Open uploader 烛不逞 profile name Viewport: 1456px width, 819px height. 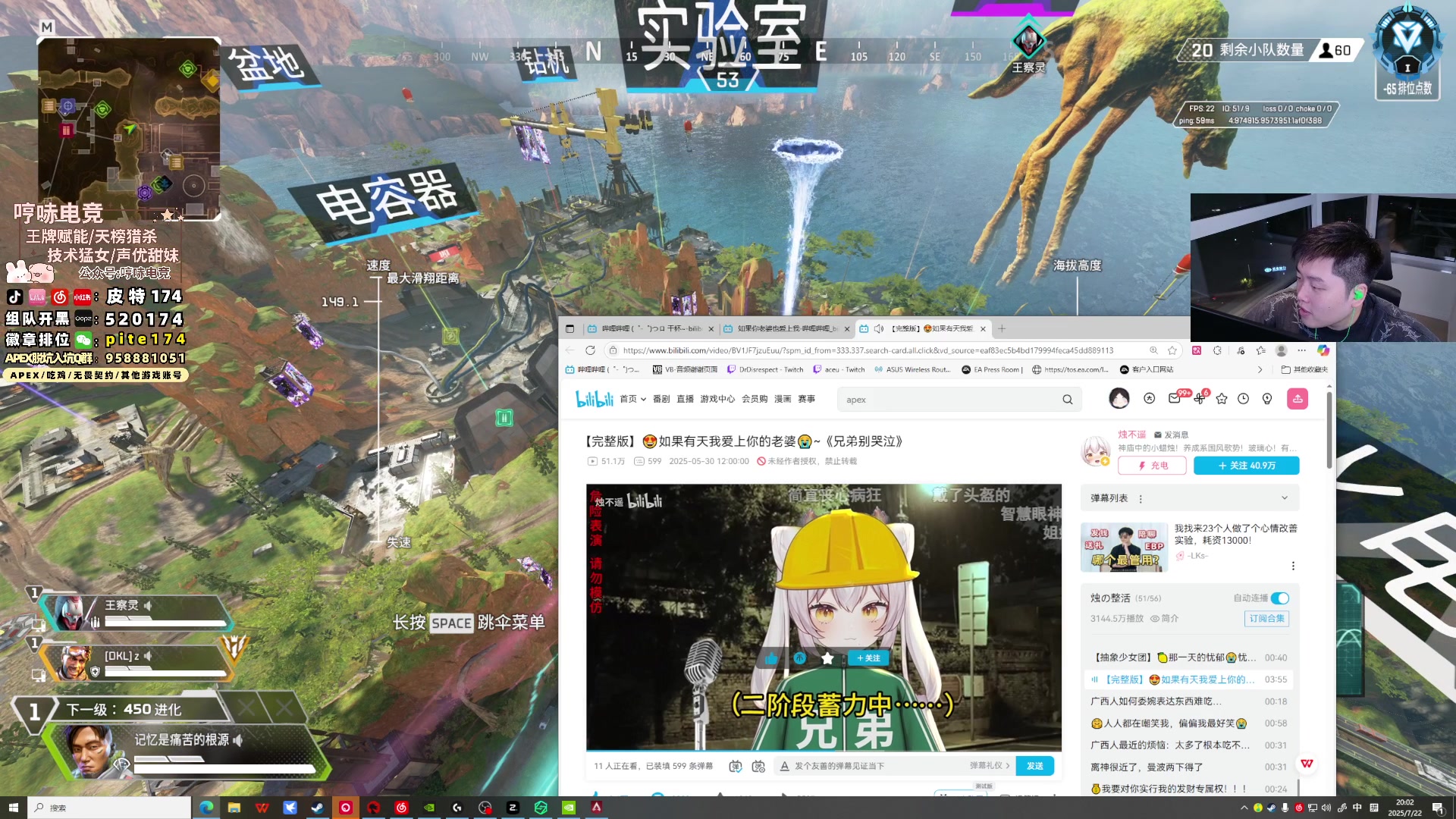click(x=1132, y=435)
